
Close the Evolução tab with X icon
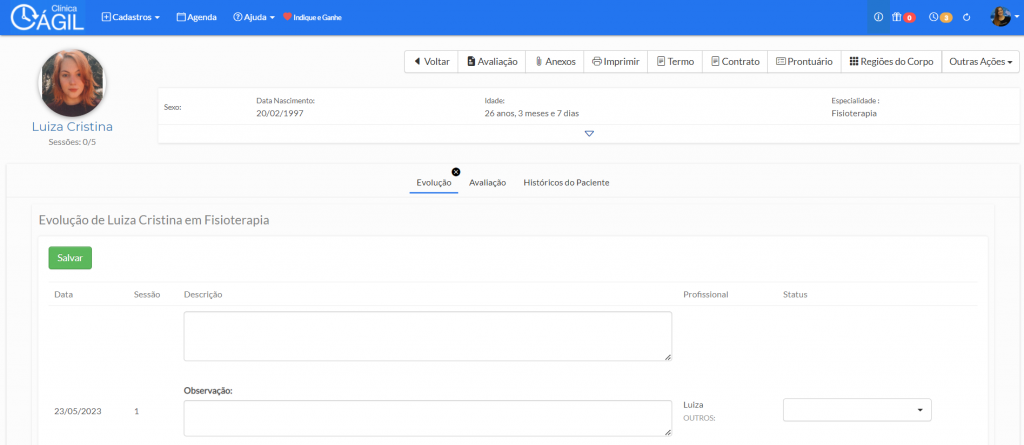[x=455, y=172]
